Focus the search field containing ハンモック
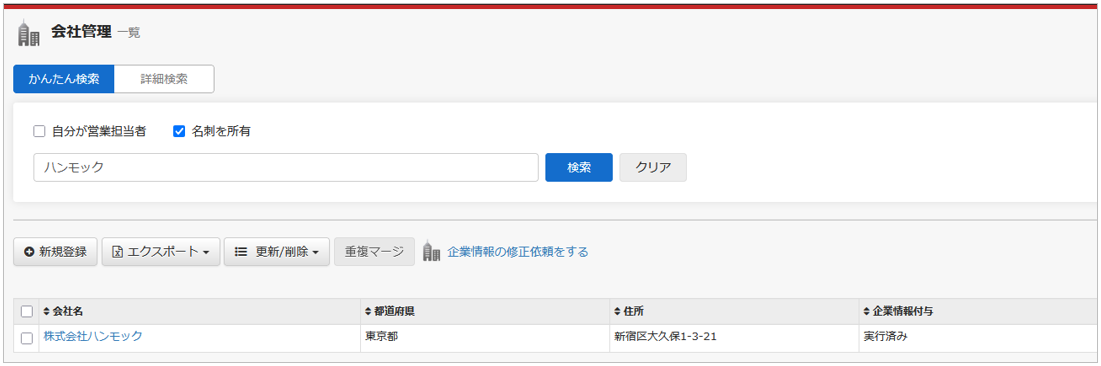1101x366 pixels. coord(286,167)
